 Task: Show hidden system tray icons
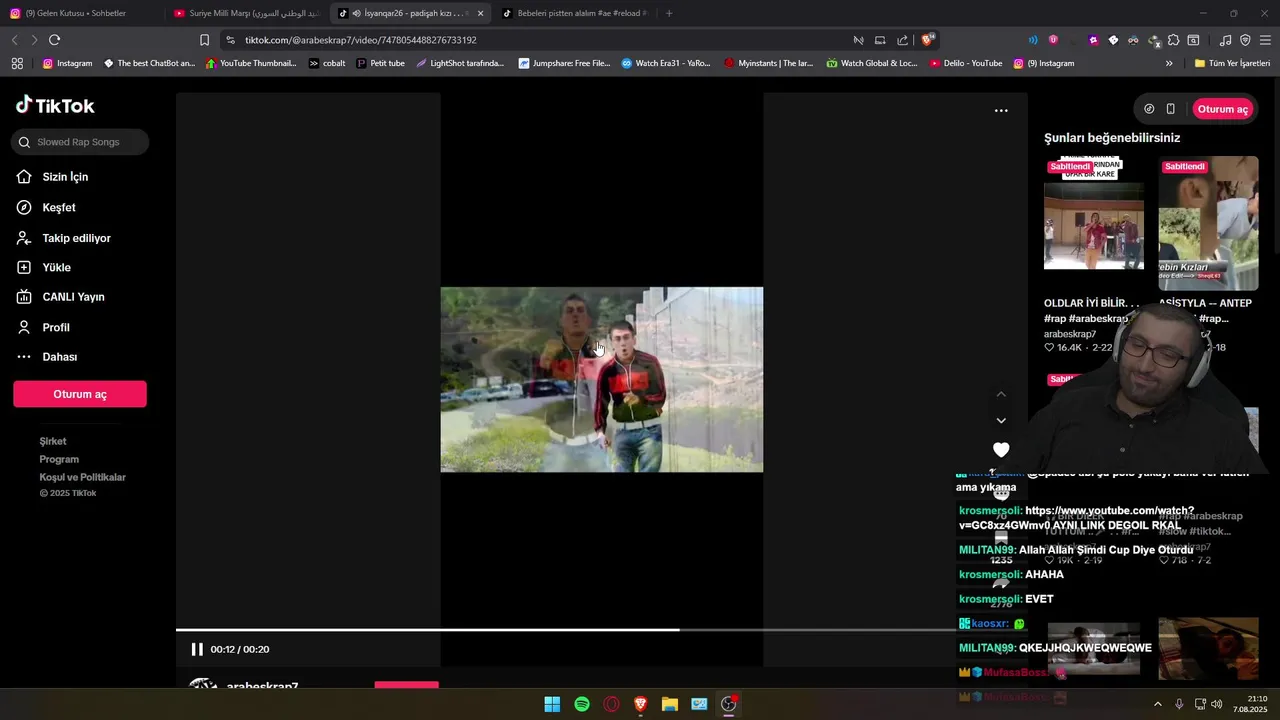(1158, 704)
